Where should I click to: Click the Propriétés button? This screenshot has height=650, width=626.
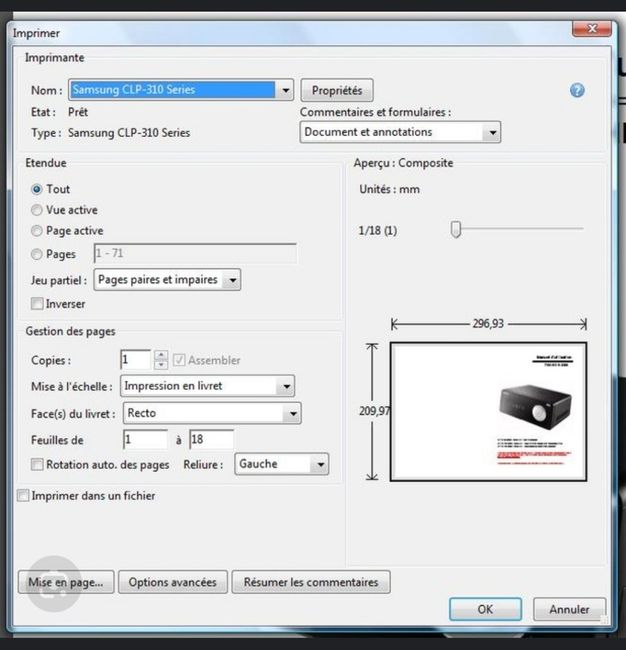337,90
